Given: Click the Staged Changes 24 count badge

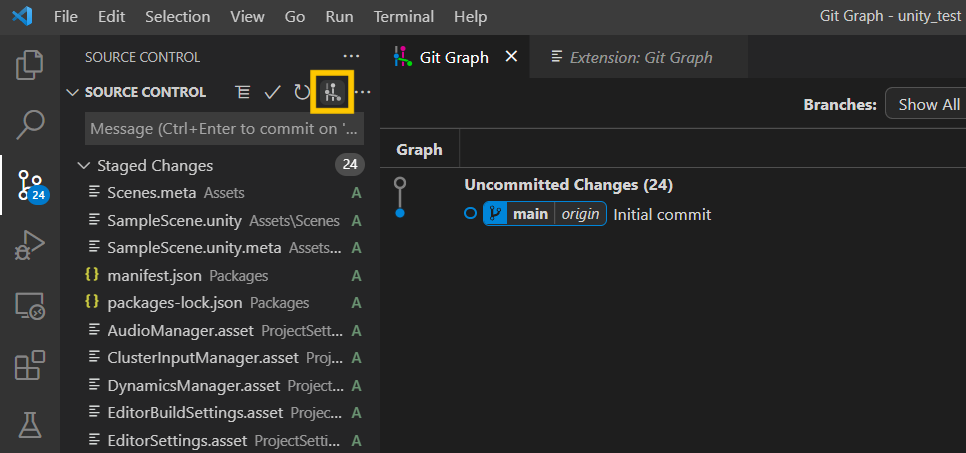Looking at the screenshot, I should click(350, 165).
